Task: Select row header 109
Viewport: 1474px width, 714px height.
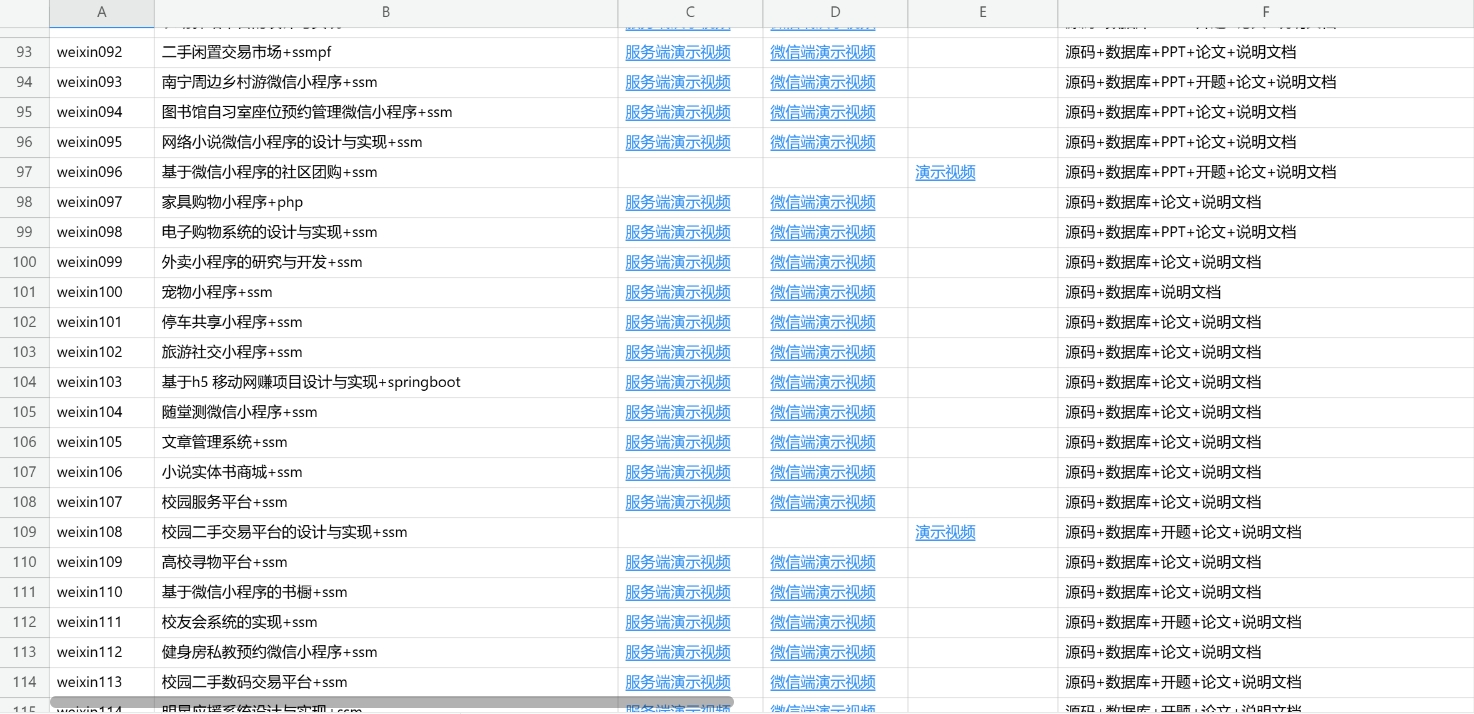Action: [x=24, y=532]
